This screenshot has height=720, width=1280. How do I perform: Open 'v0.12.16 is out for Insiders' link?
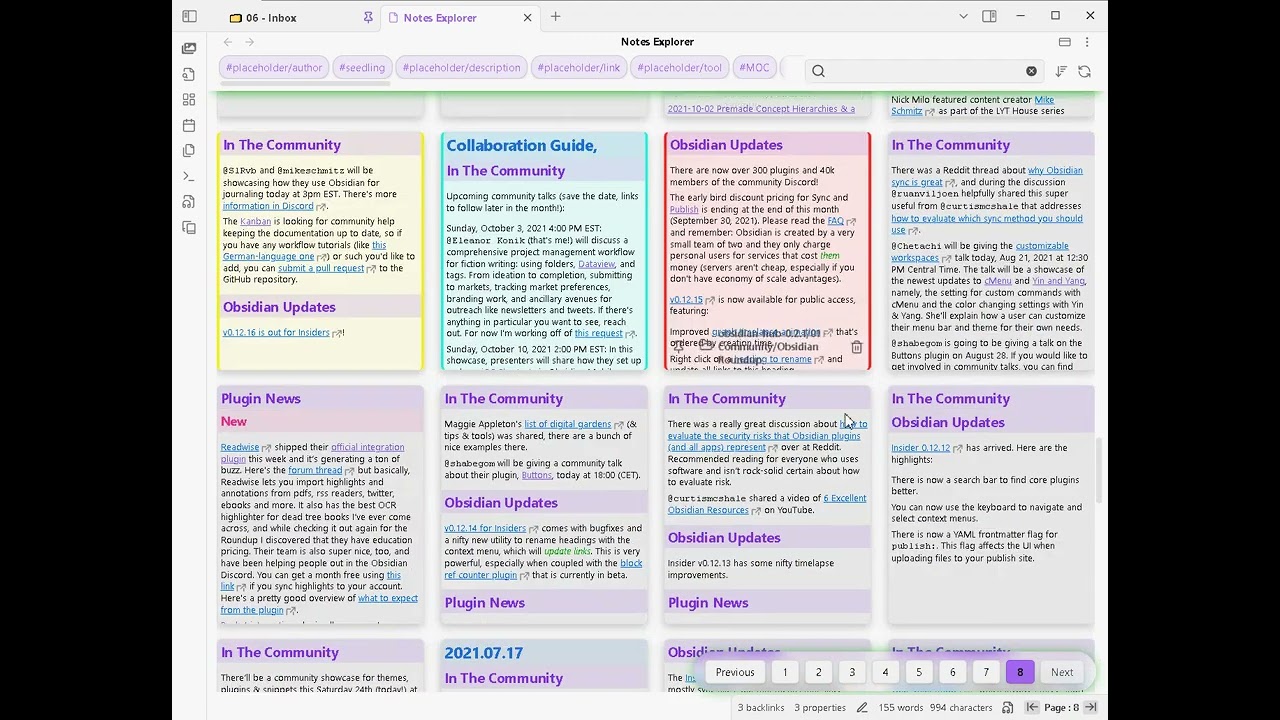pos(276,333)
